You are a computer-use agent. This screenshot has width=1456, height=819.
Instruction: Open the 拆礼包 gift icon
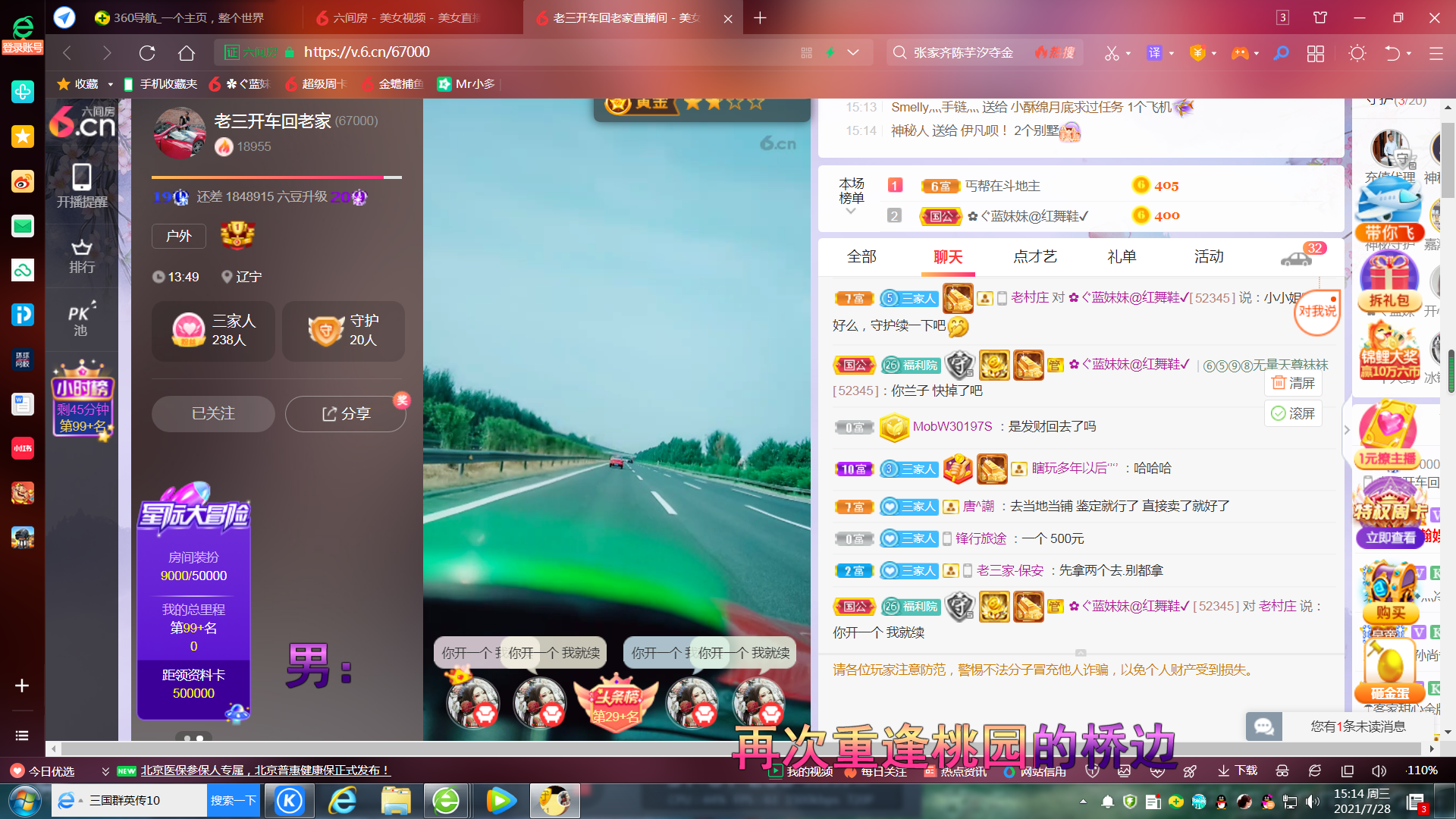[1389, 281]
